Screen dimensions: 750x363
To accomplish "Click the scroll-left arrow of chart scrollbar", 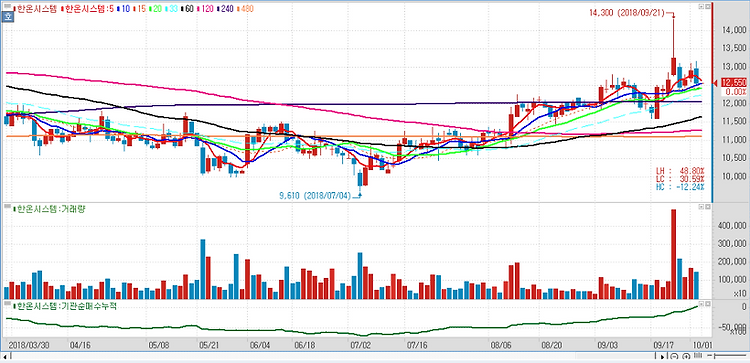I will click(5, 356).
